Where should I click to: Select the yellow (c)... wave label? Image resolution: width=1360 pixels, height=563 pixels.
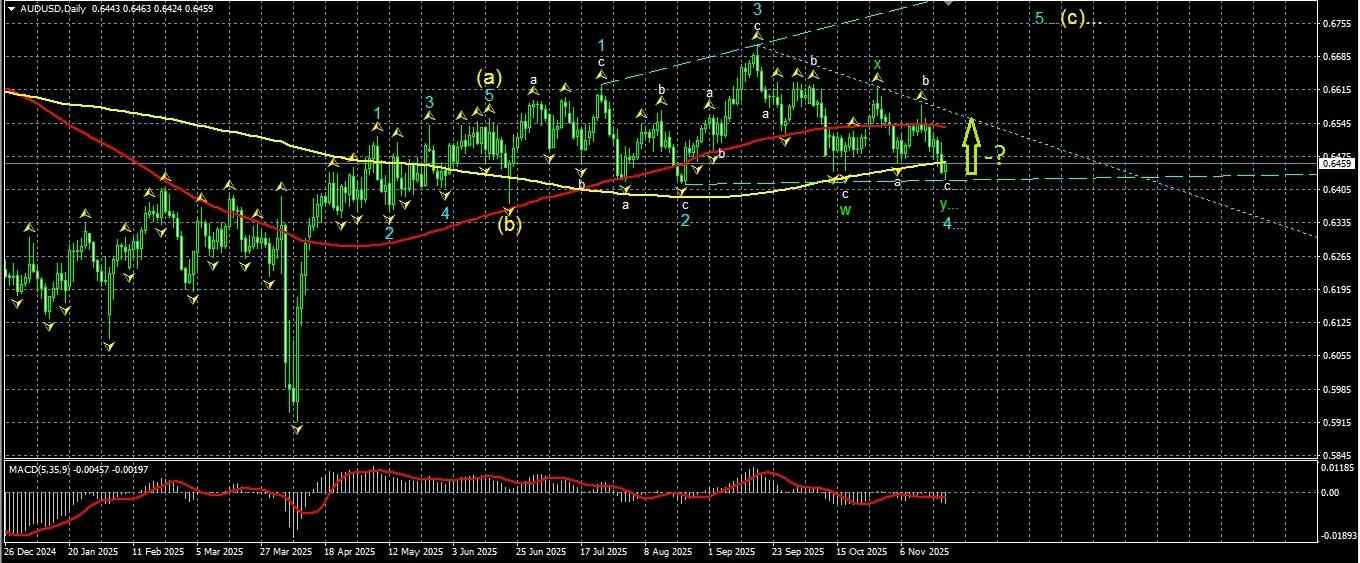point(1080,18)
